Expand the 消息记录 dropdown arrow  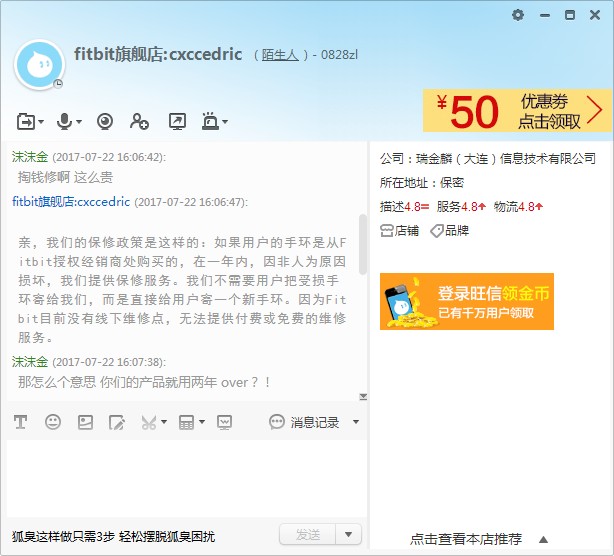tap(356, 422)
